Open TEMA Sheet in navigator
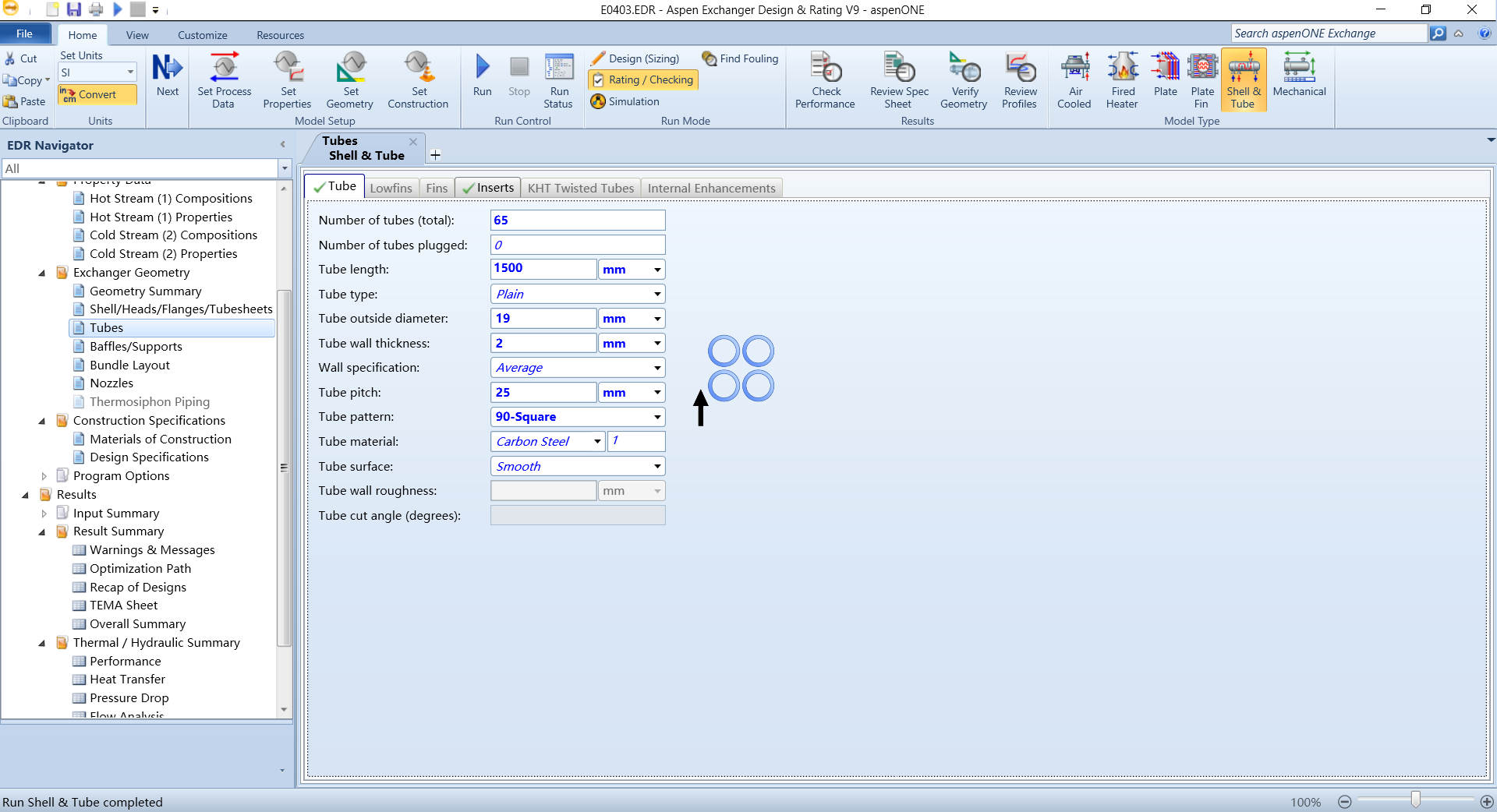This screenshot has height=812, width=1497. (x=123, y=605)
